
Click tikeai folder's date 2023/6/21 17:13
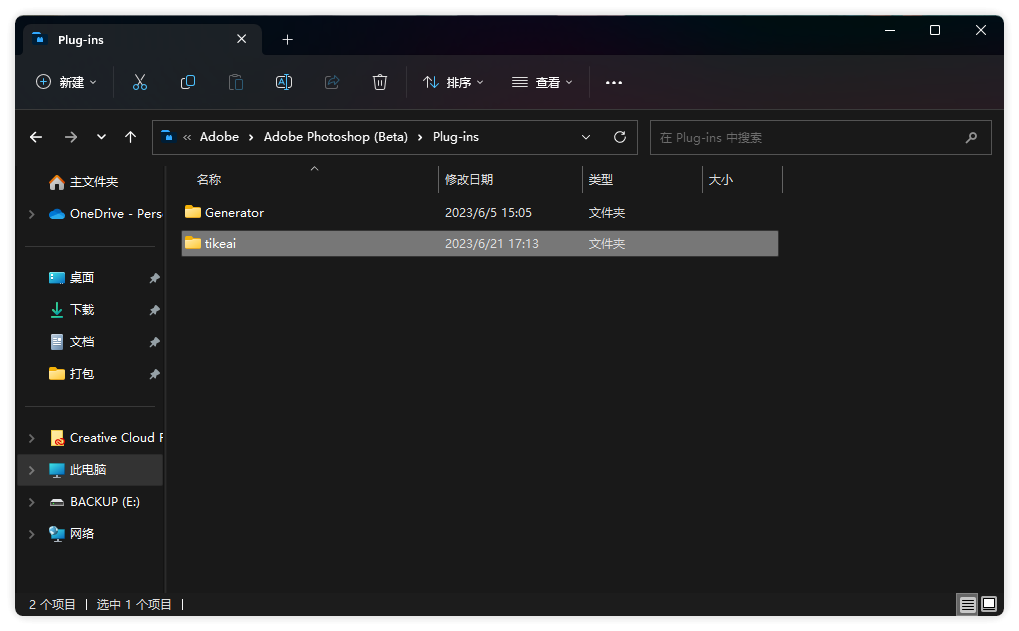tap(492, 244)
